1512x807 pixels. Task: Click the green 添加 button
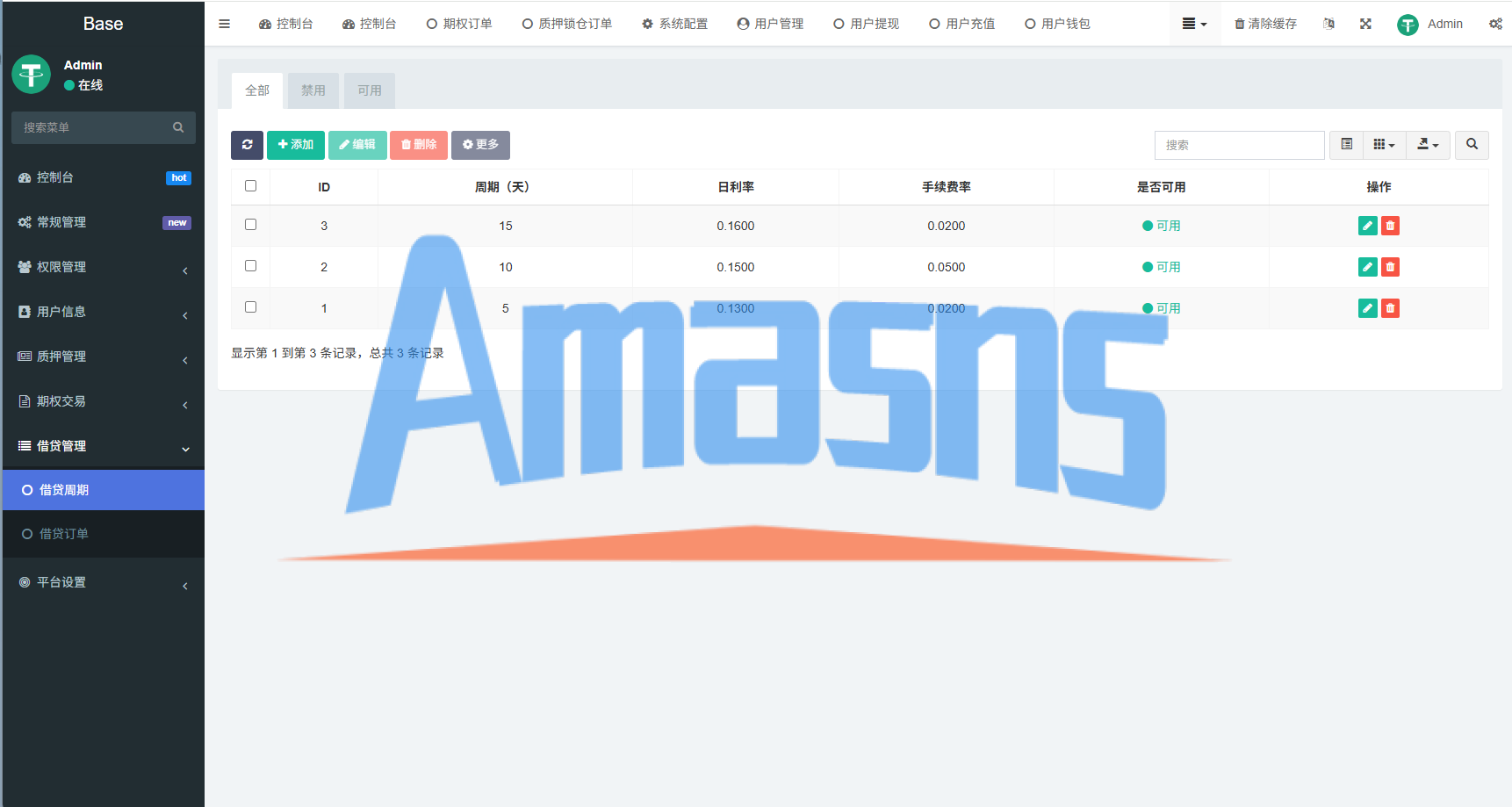(x=296, y=145)
